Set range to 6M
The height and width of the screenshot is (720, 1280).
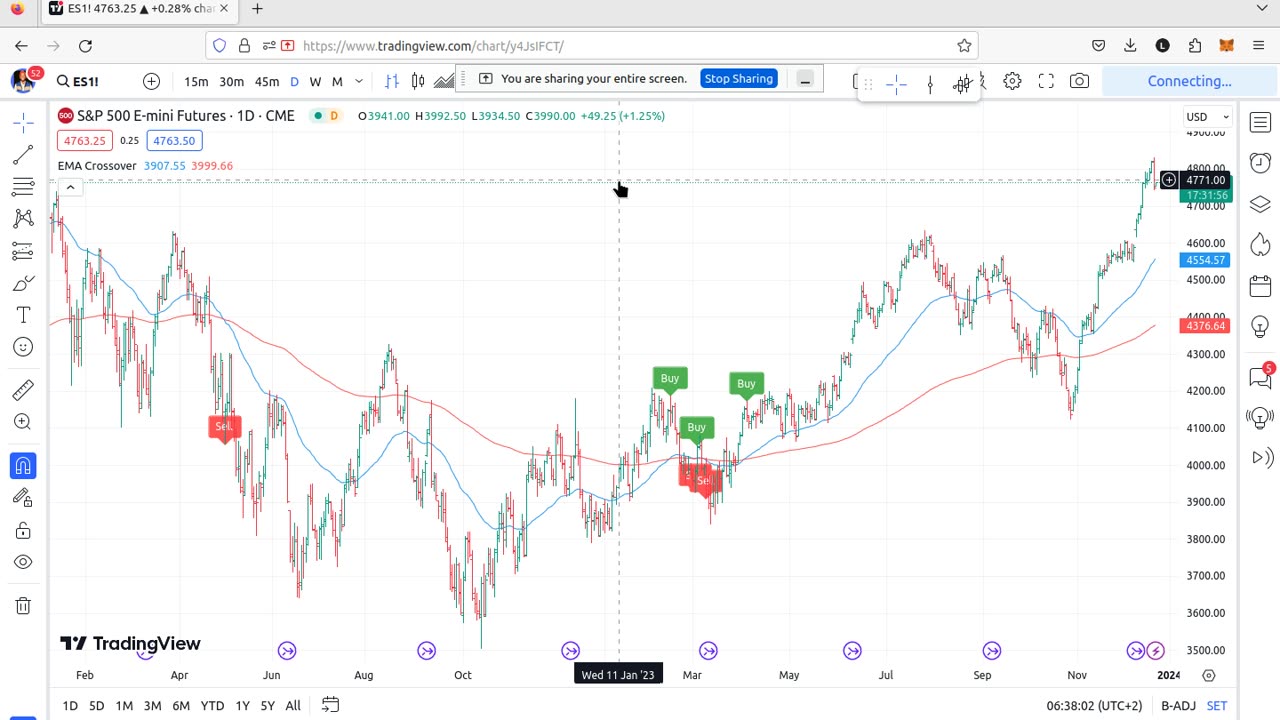tap(181, 706)
